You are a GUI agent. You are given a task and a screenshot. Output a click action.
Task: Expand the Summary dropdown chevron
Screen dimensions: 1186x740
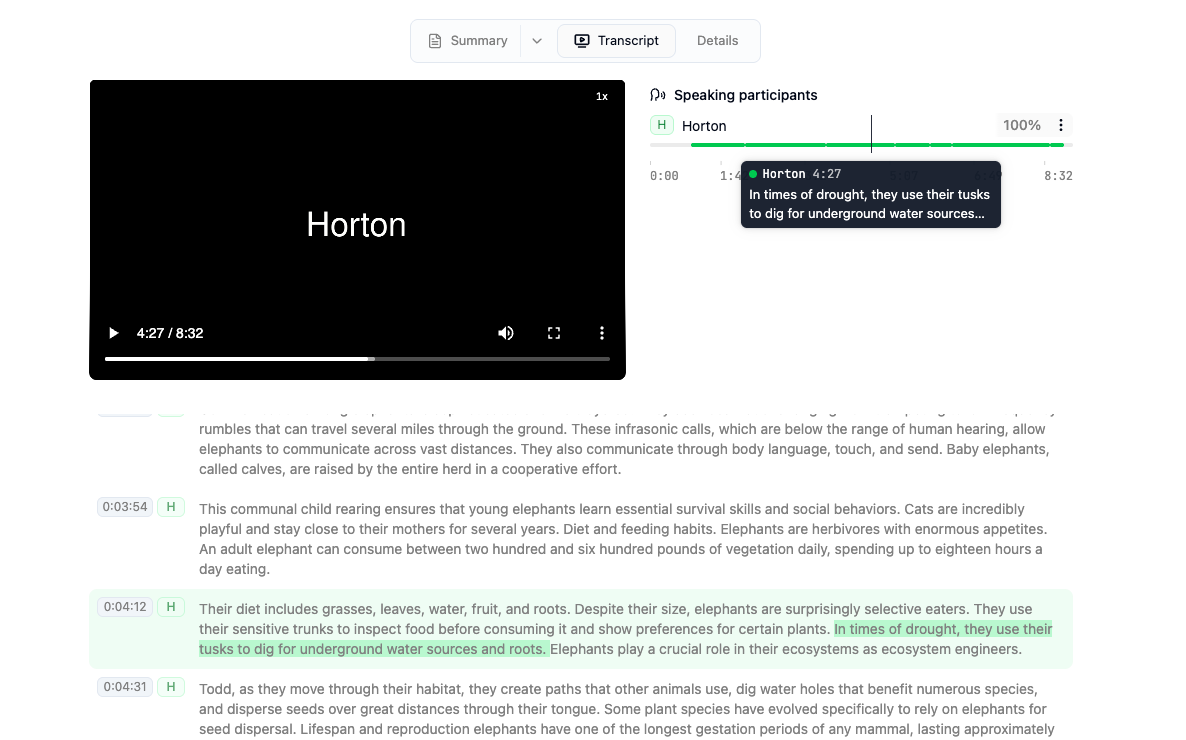tap(537, 41)
